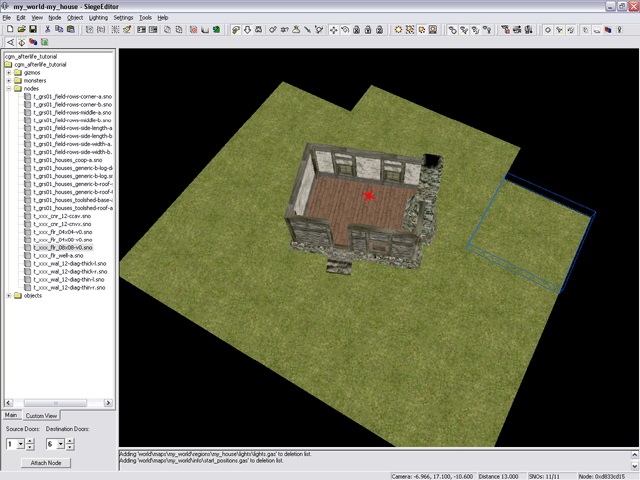Screen dimensions: 640x480
Task: Click the green flask toolbar icon
Action: [296, 30]
